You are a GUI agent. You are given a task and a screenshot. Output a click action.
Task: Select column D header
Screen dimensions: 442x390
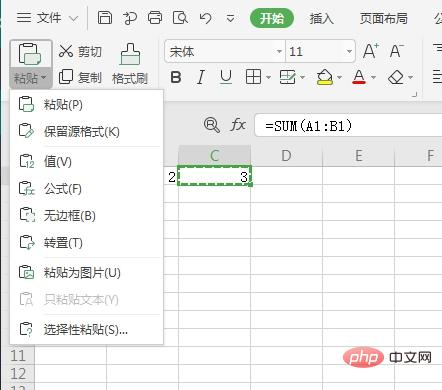pyautogui.click(x=286, y=155)
